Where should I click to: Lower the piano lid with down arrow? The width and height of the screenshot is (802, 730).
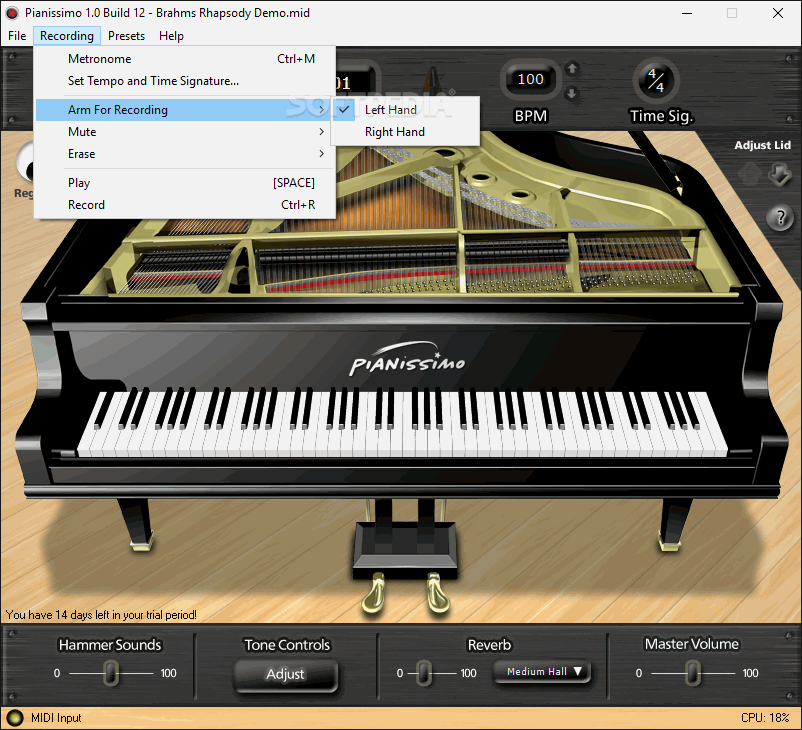(x=779, y=174)
